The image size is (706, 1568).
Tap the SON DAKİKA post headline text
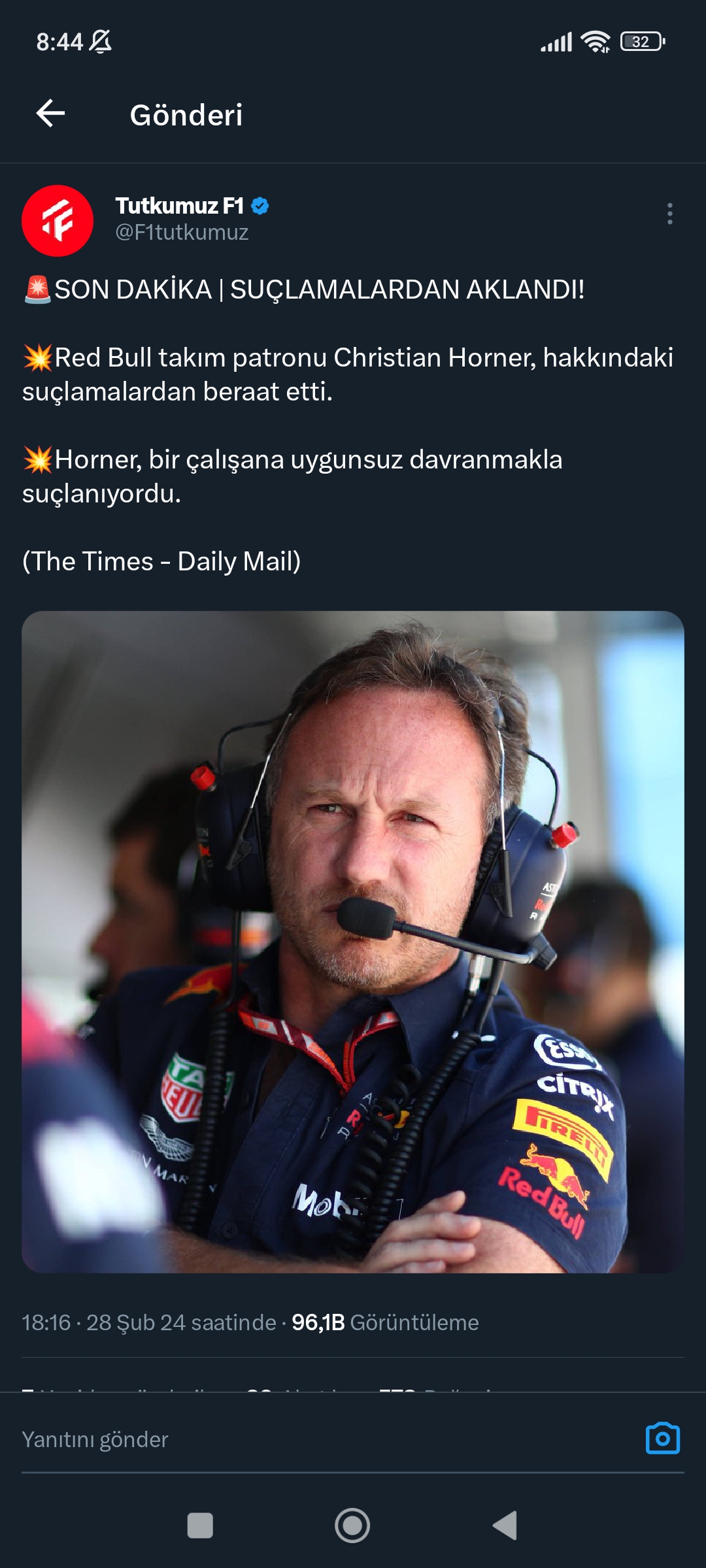point(304,289)
